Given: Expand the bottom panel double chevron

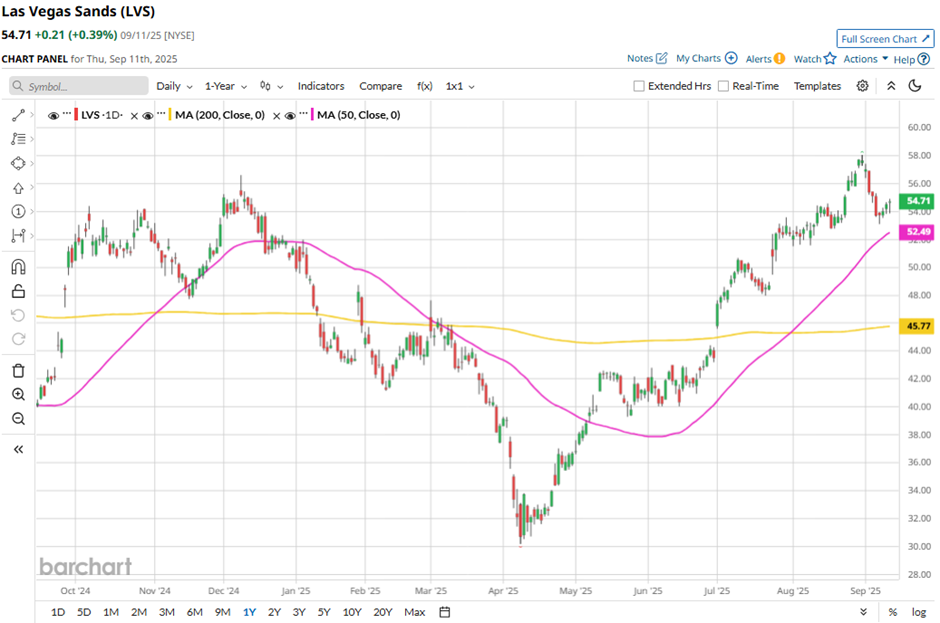Looking at the screenshot, I should click(x=863, y=612).
